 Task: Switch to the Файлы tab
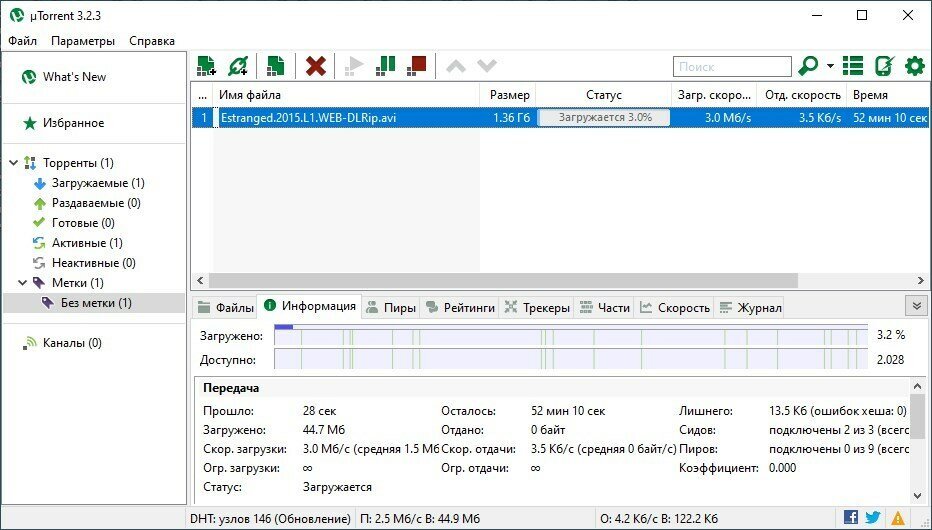(225, 307)
